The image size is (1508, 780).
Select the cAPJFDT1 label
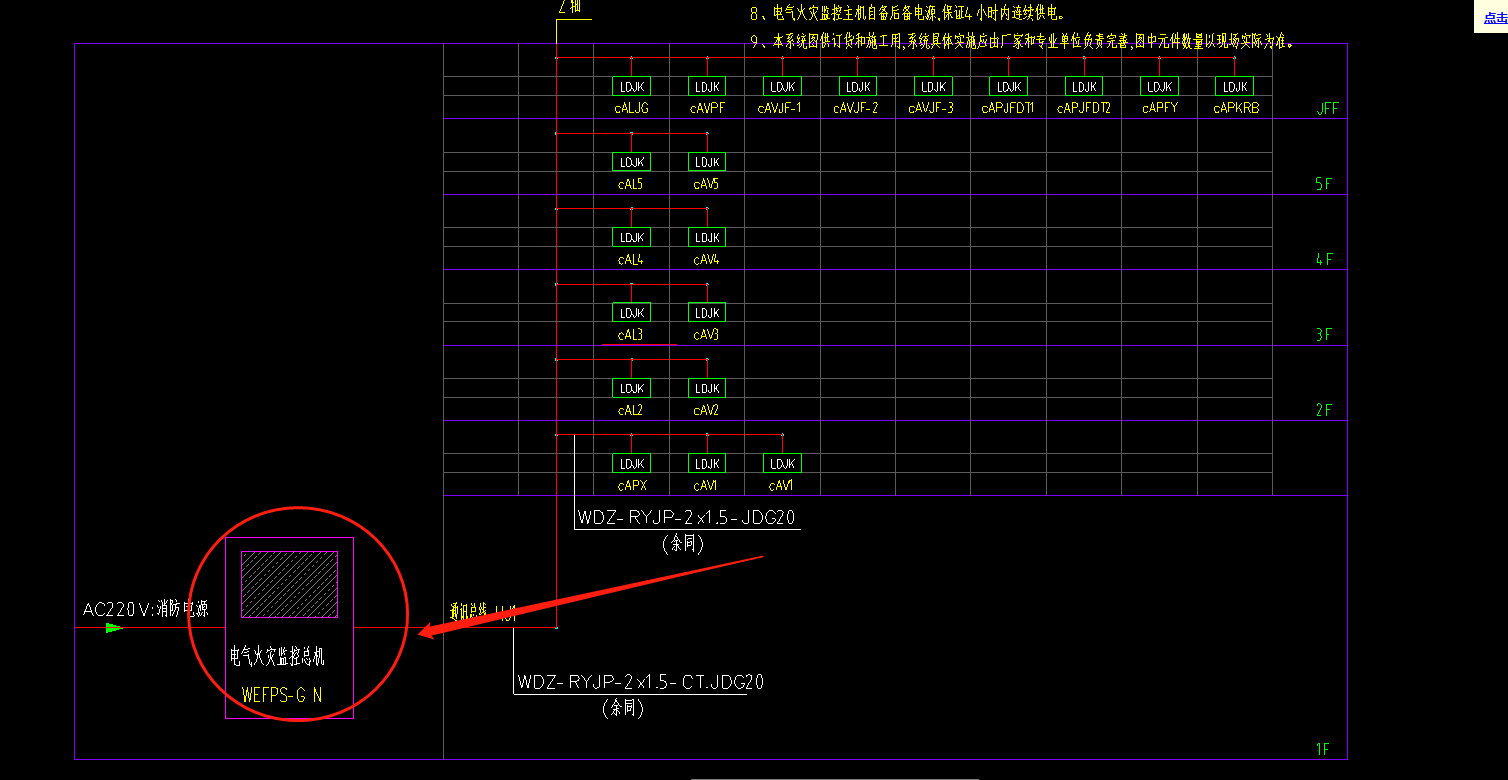[x=1007, y=108]
